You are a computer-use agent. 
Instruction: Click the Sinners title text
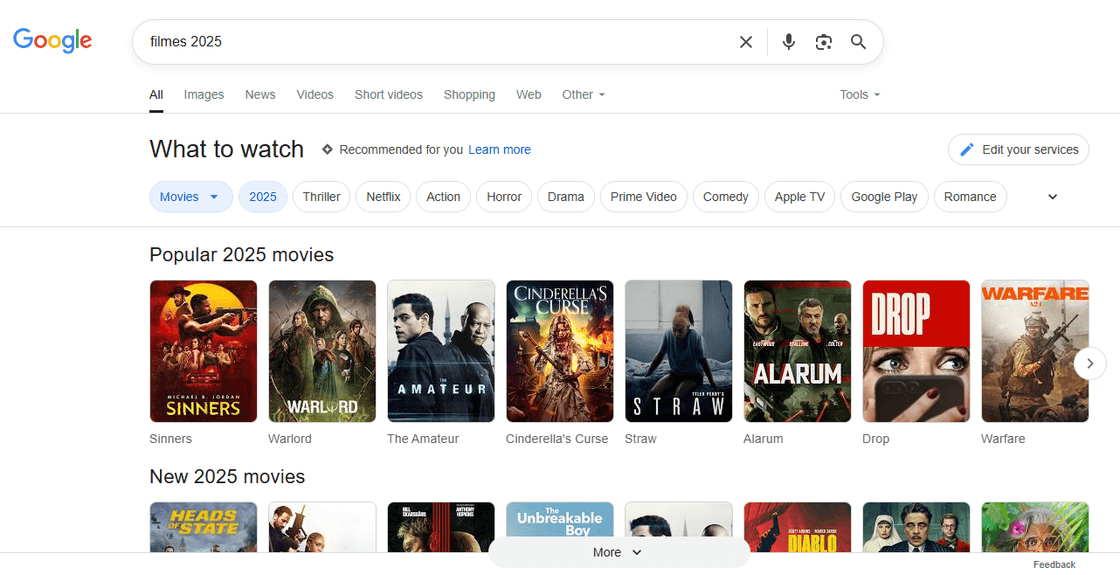coord(171,439)
